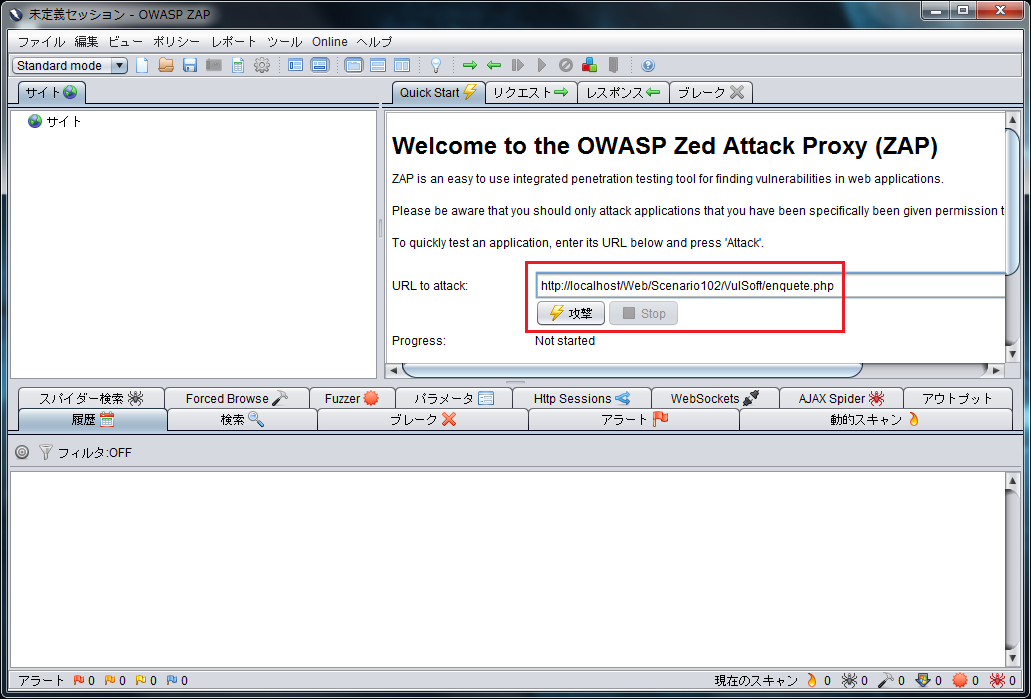The image size is (1031, 699).
Task: Click the フィルタ:OFF filter funnel icon
Action: (45, 452)
